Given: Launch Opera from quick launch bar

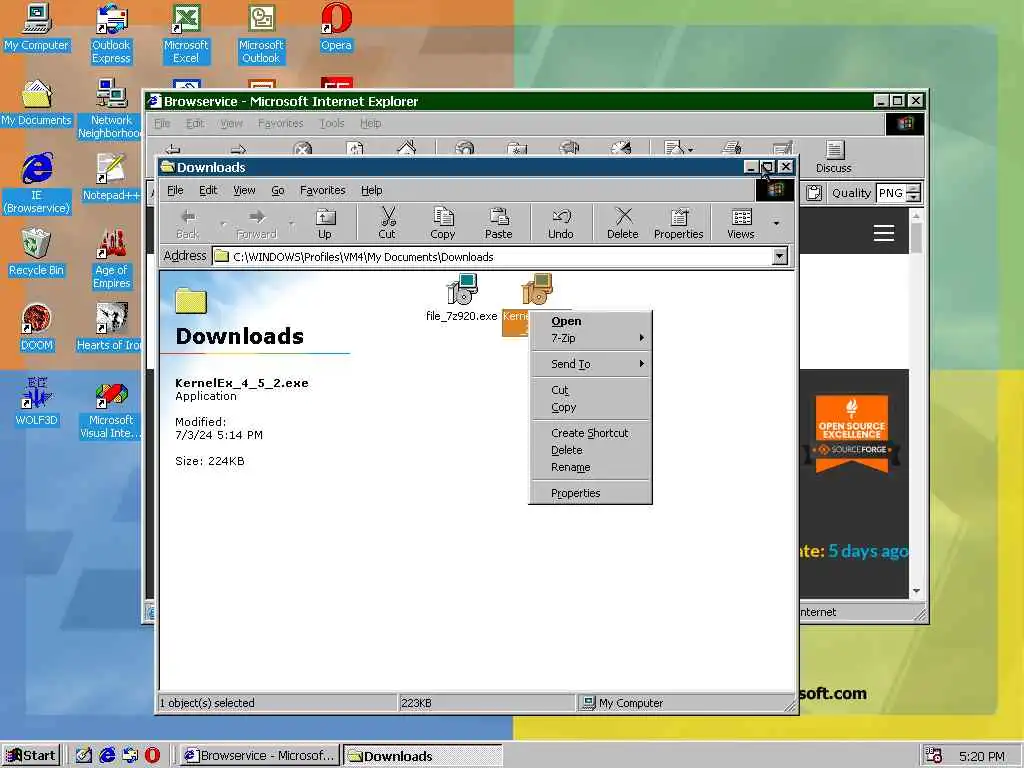Looking at the screenshot, I should [x=152, y=756].
